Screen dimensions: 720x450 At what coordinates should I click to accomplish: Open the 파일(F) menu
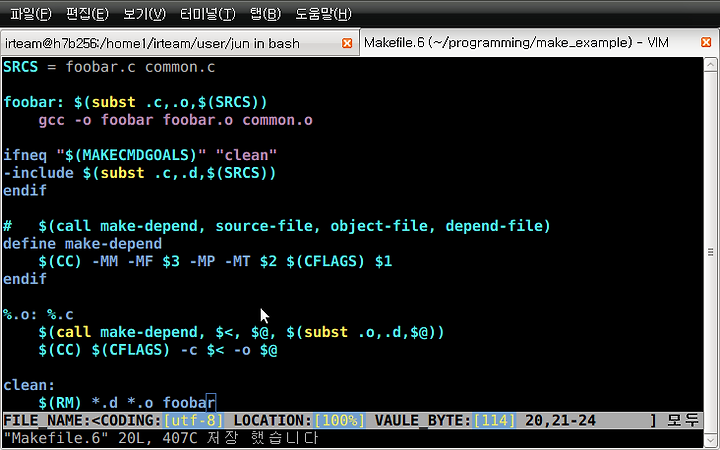(31, 14)
